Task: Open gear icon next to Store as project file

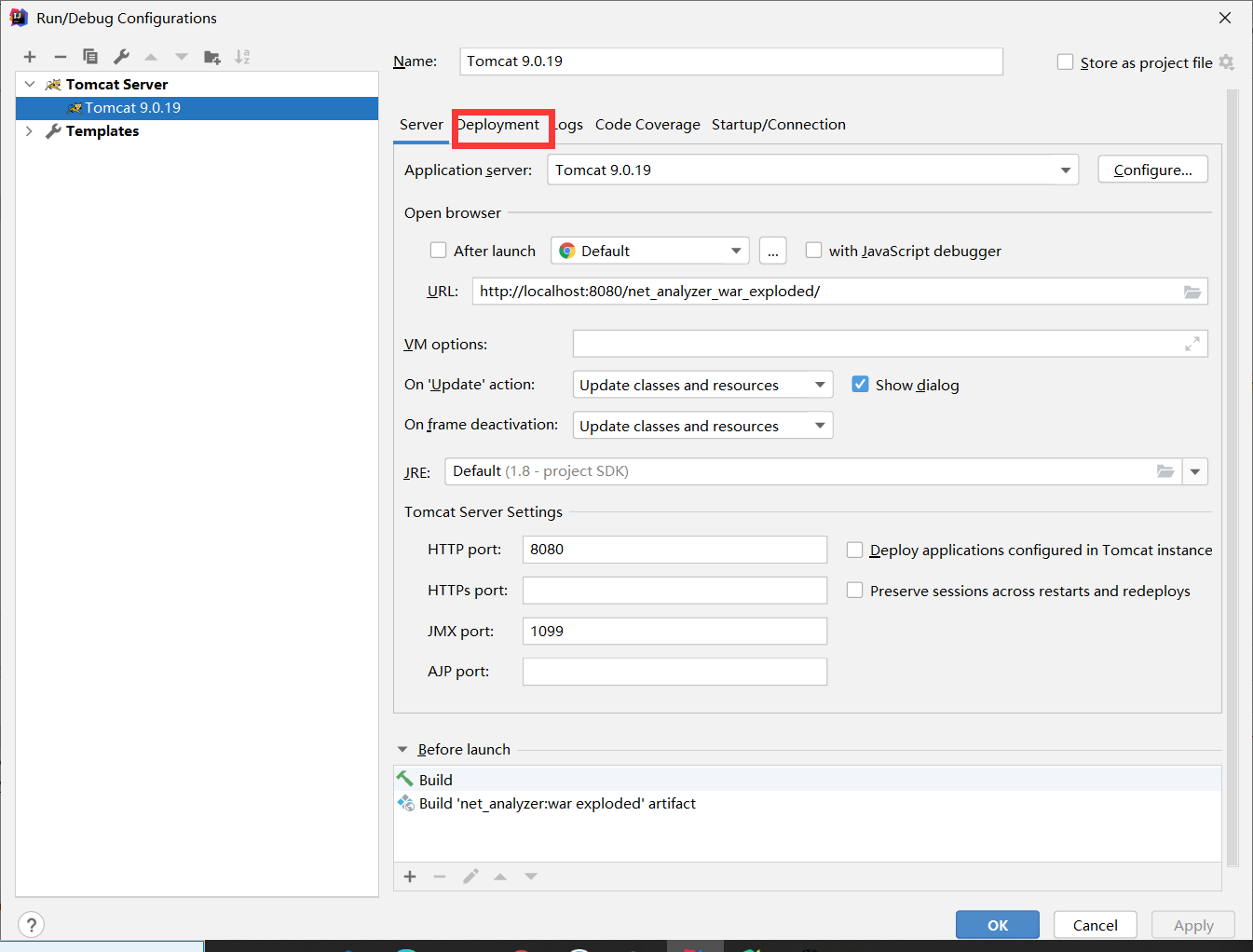Action: (1227, 62)
